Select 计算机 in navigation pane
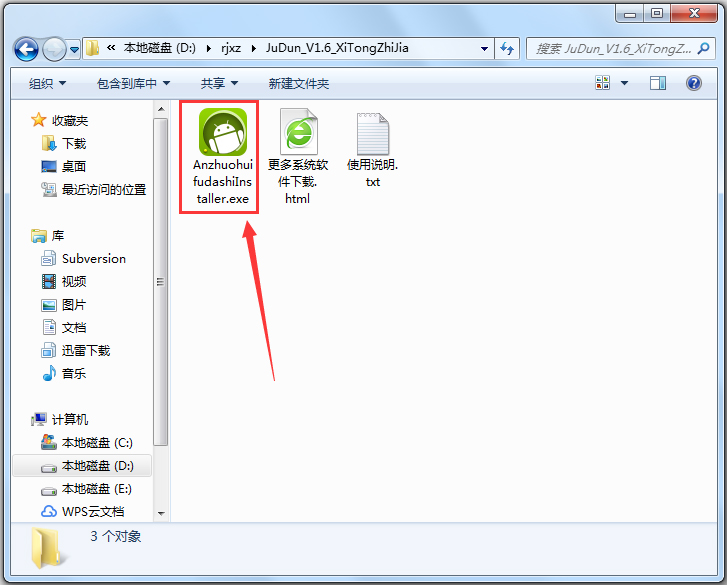The image size is (727, 585). 70,420
